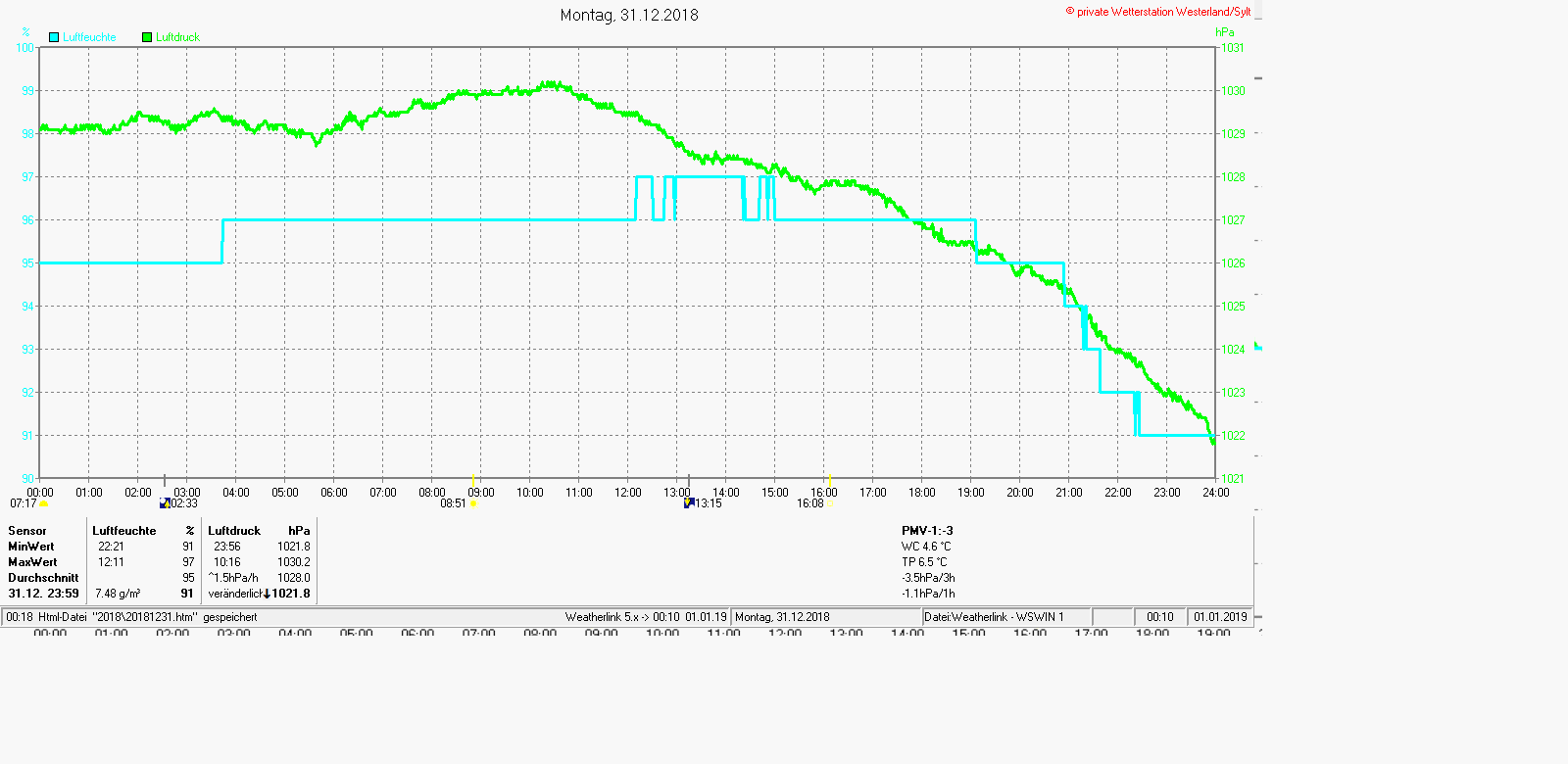The width and height of the screenshot is (1568, 764).
Task: Click the 'veränderlich' forecast text
Action: [x=235, y=594]
